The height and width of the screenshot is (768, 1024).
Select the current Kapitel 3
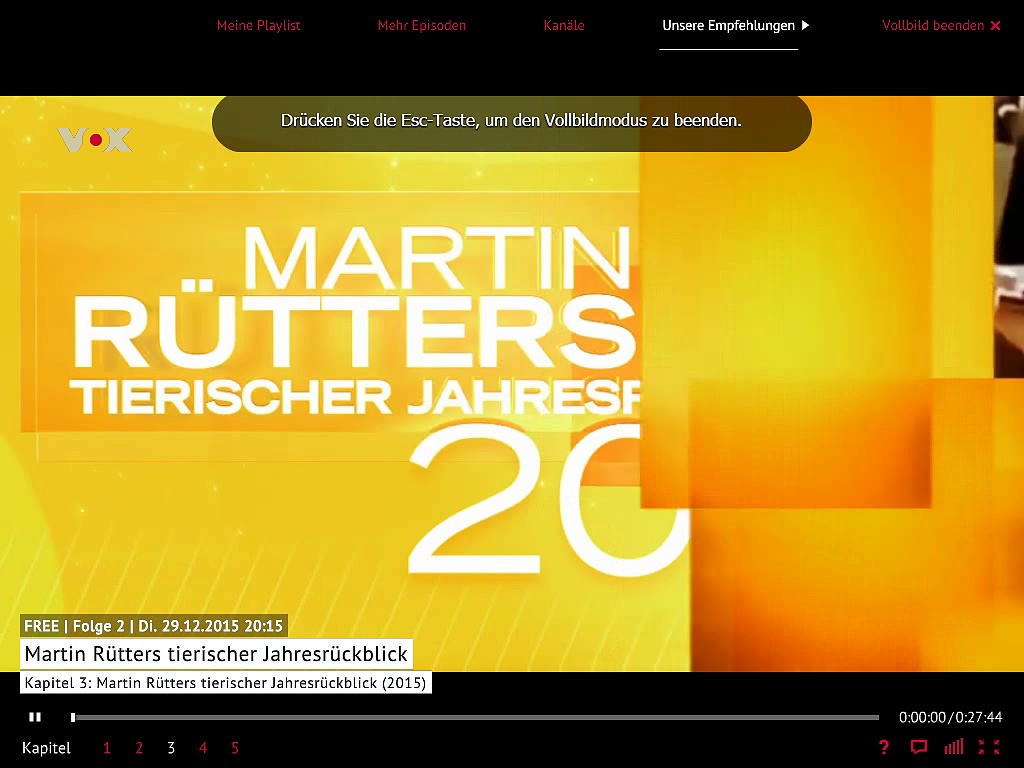click(171, 748)
